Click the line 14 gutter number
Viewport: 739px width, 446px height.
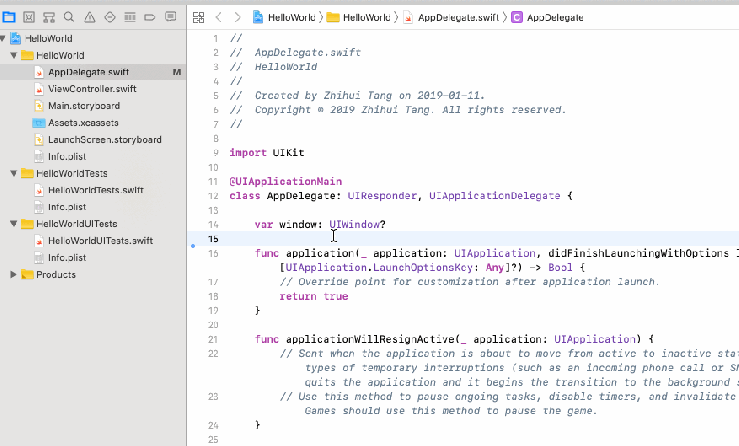[214, 225]
